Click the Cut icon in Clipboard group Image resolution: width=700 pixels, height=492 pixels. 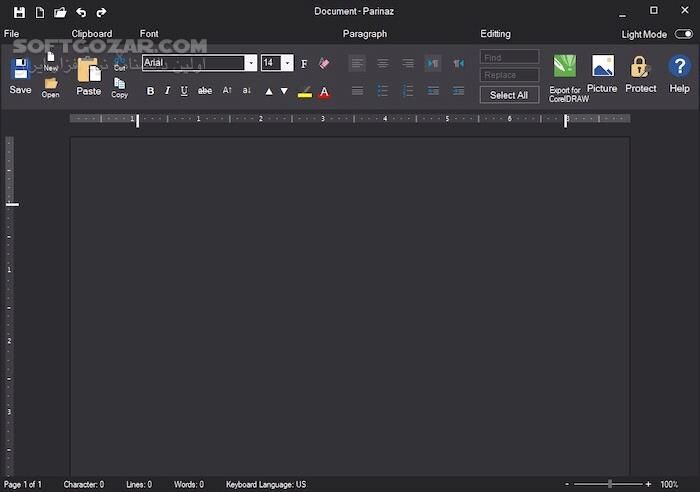coord(119,62)
